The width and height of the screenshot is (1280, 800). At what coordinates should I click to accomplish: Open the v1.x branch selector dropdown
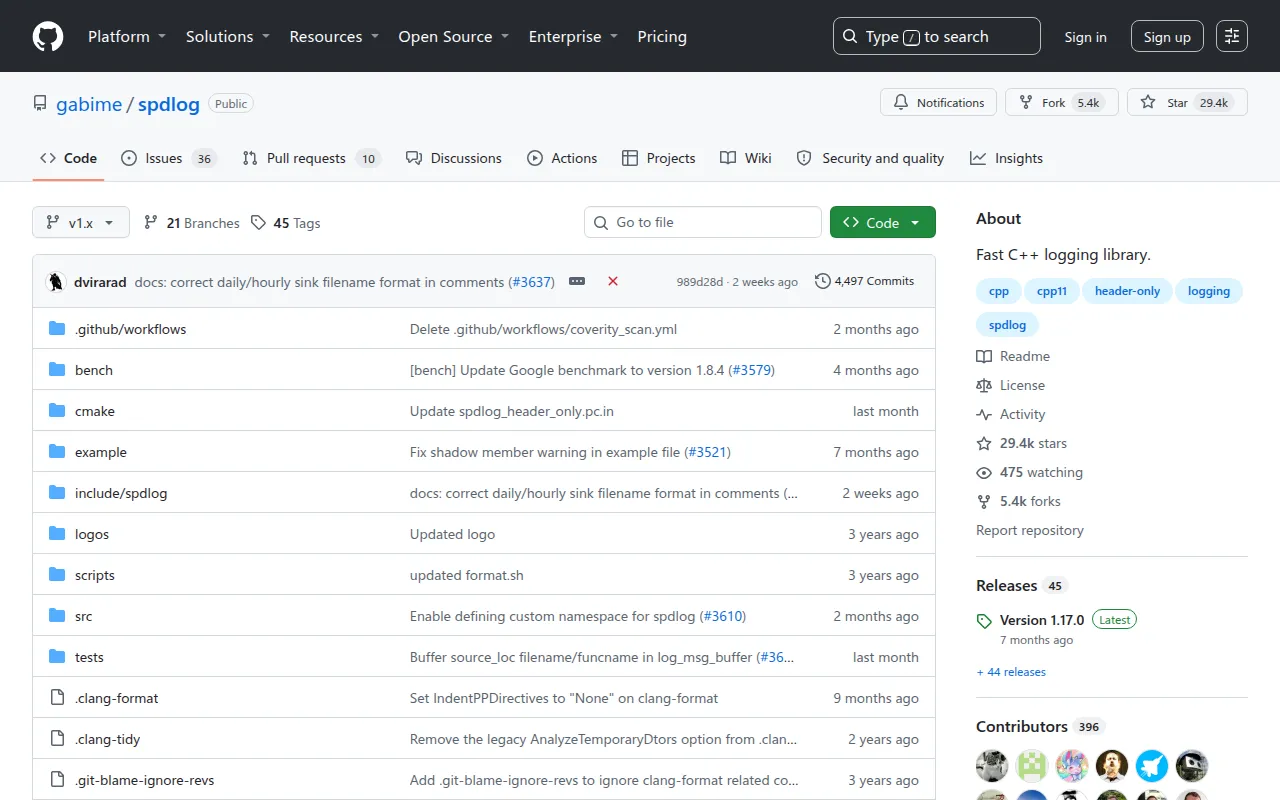coord(81,223)
